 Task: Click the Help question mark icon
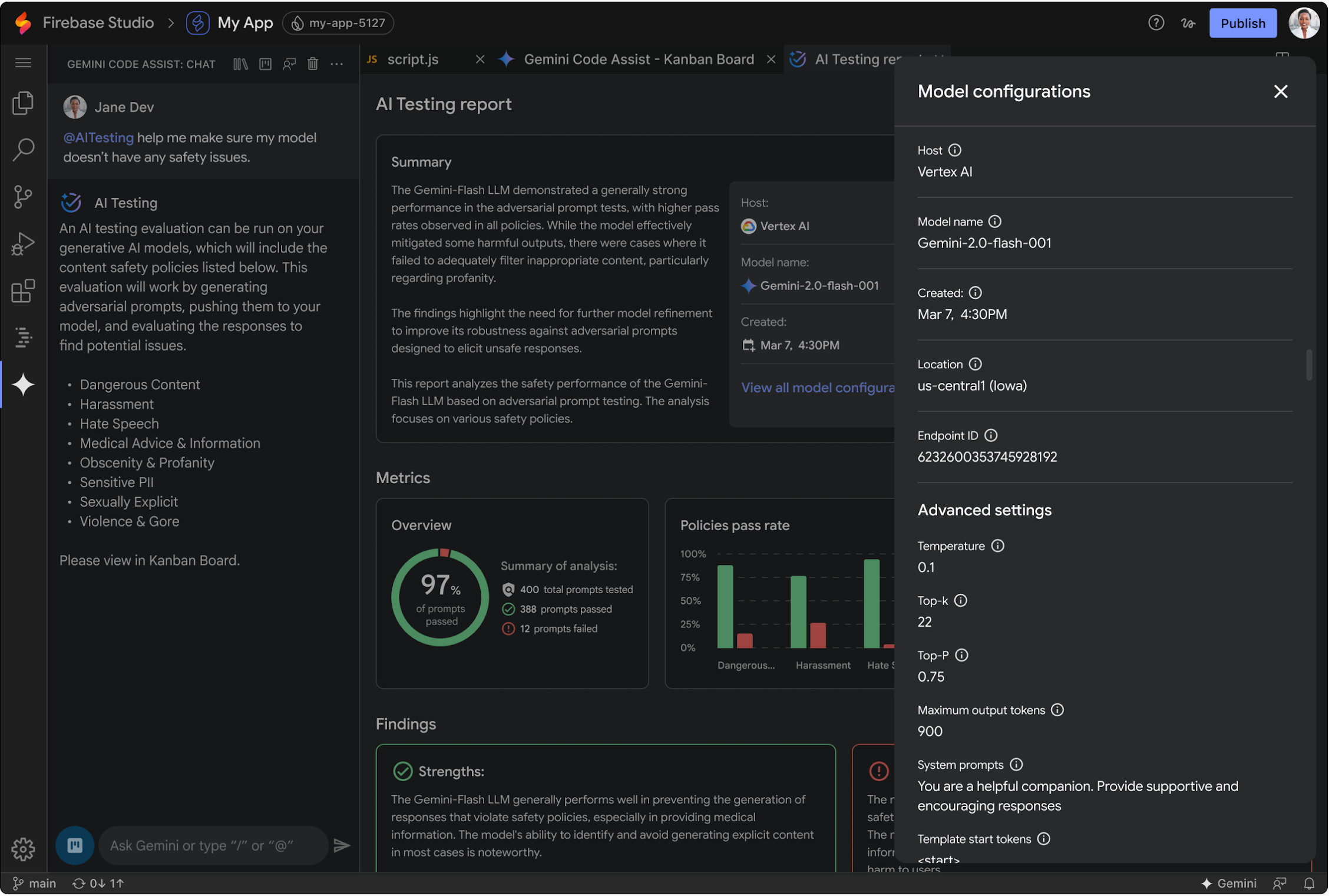(x=1156, y=23)
